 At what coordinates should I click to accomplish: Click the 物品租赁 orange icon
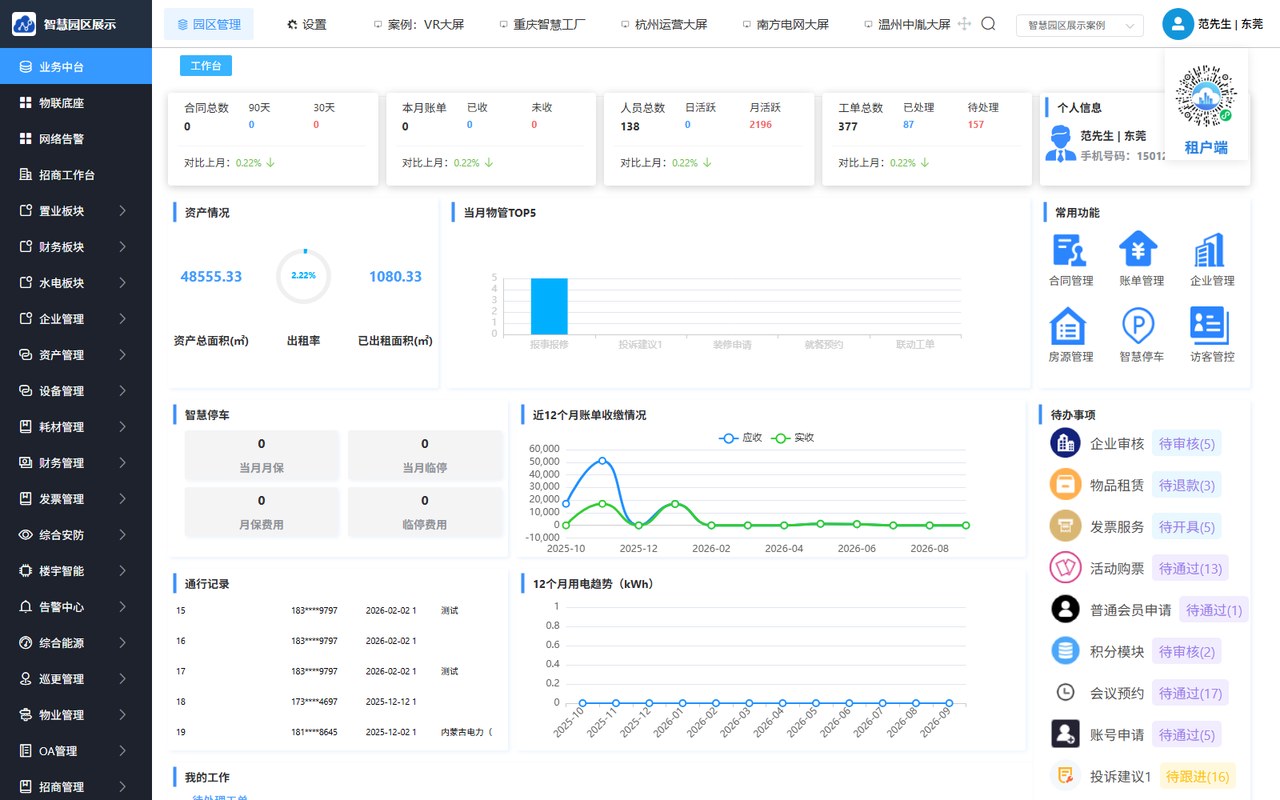1065,485
